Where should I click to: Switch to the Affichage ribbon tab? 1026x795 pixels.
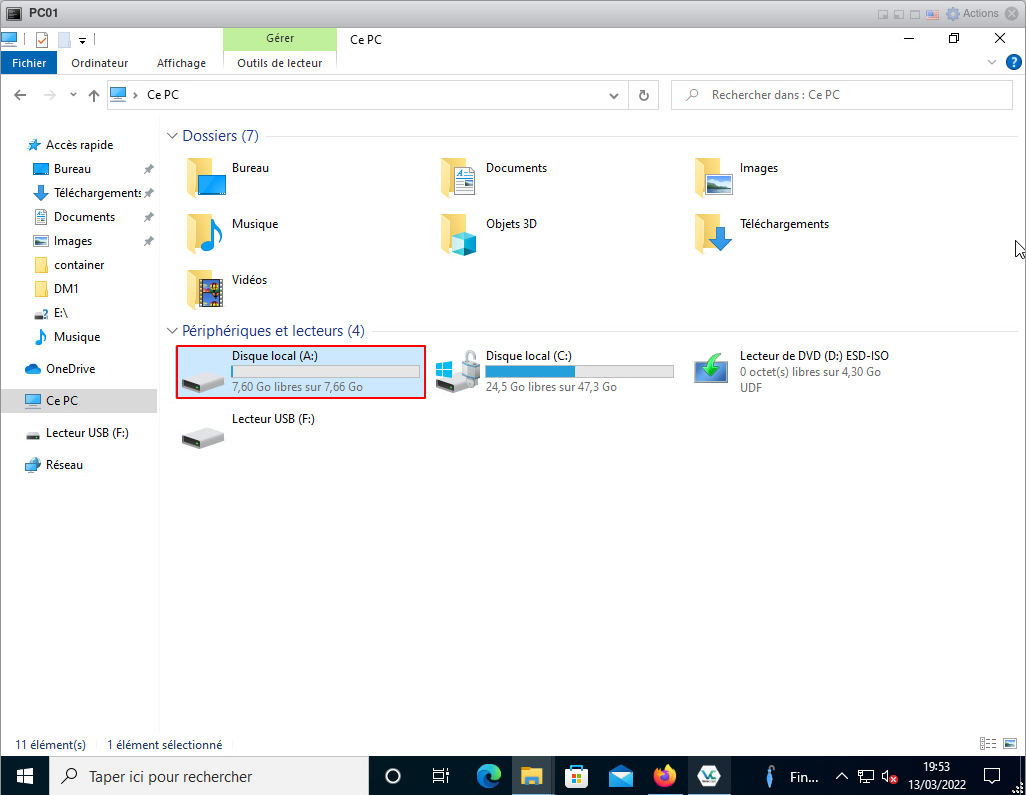(181, 63)
